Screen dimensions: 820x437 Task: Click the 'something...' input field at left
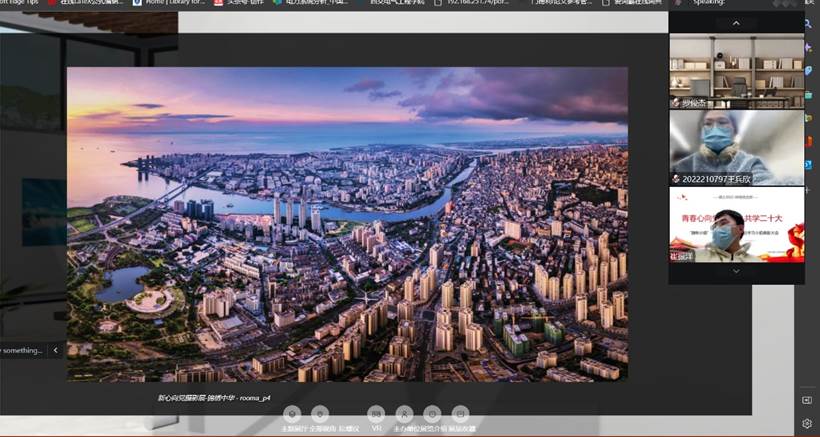(22, 350)
